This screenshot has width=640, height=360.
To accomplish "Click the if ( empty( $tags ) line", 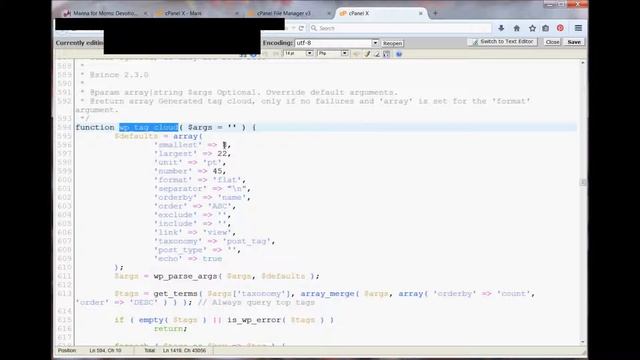I will tap(224, 320).
